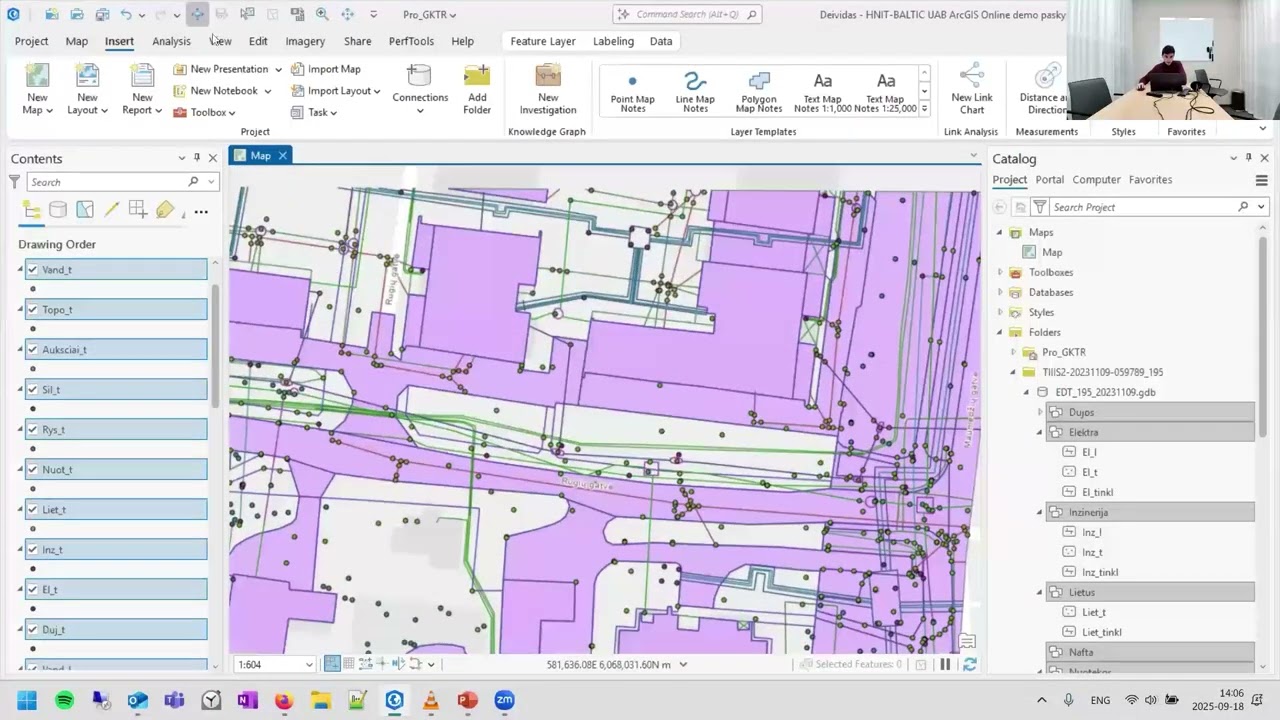Click the New Report icon
The image size is (1280, 720).
coord(142,77)
